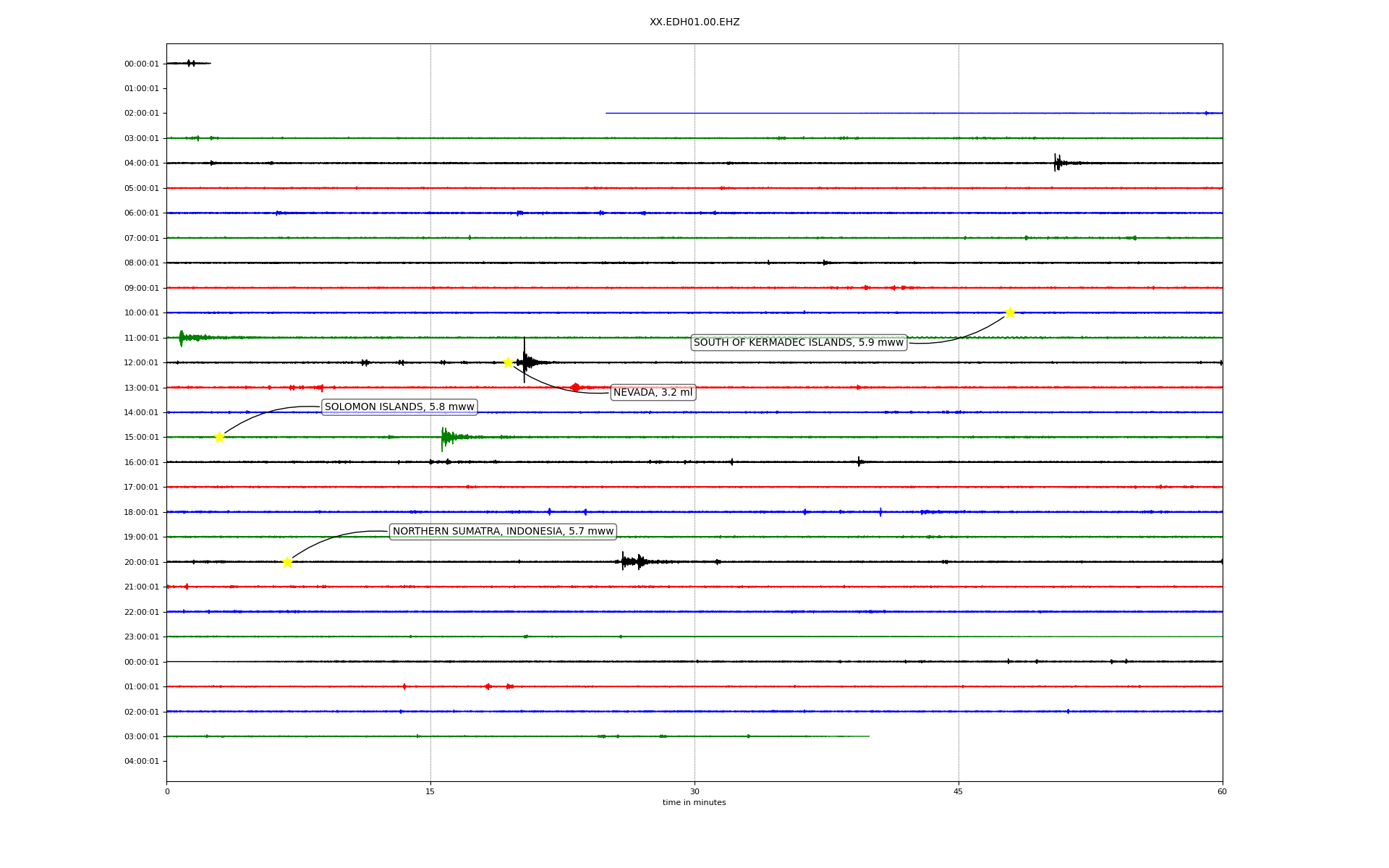Click the yellow star on 12:00:01 trace
Image resolution: width=1389 pixels, height=868 pixels.
(x=508, y=362)
